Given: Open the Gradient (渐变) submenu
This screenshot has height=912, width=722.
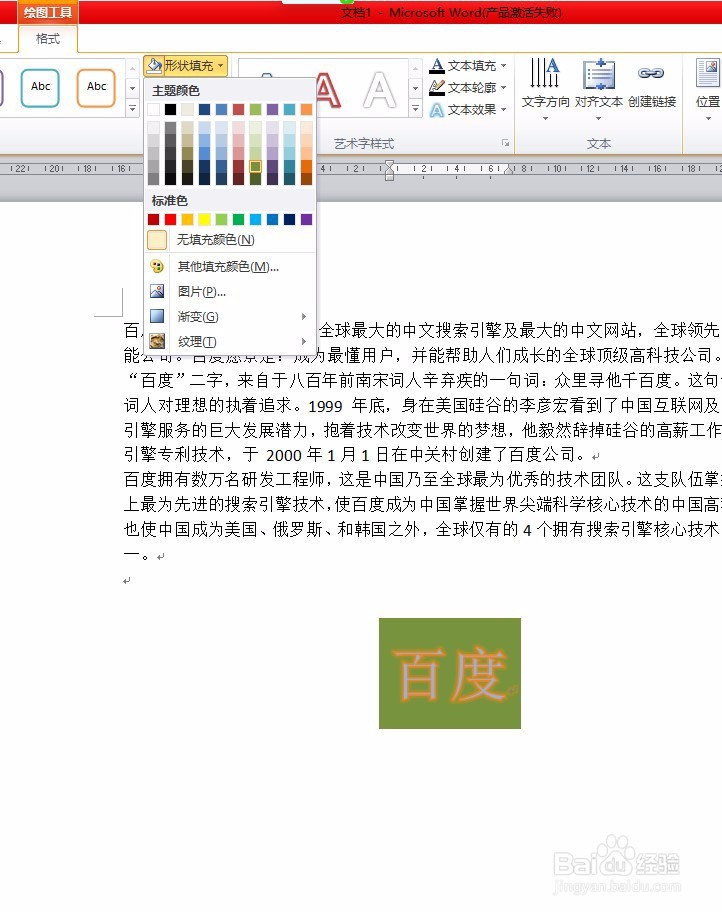Looking at the screenshot, I should pos(230,316).
